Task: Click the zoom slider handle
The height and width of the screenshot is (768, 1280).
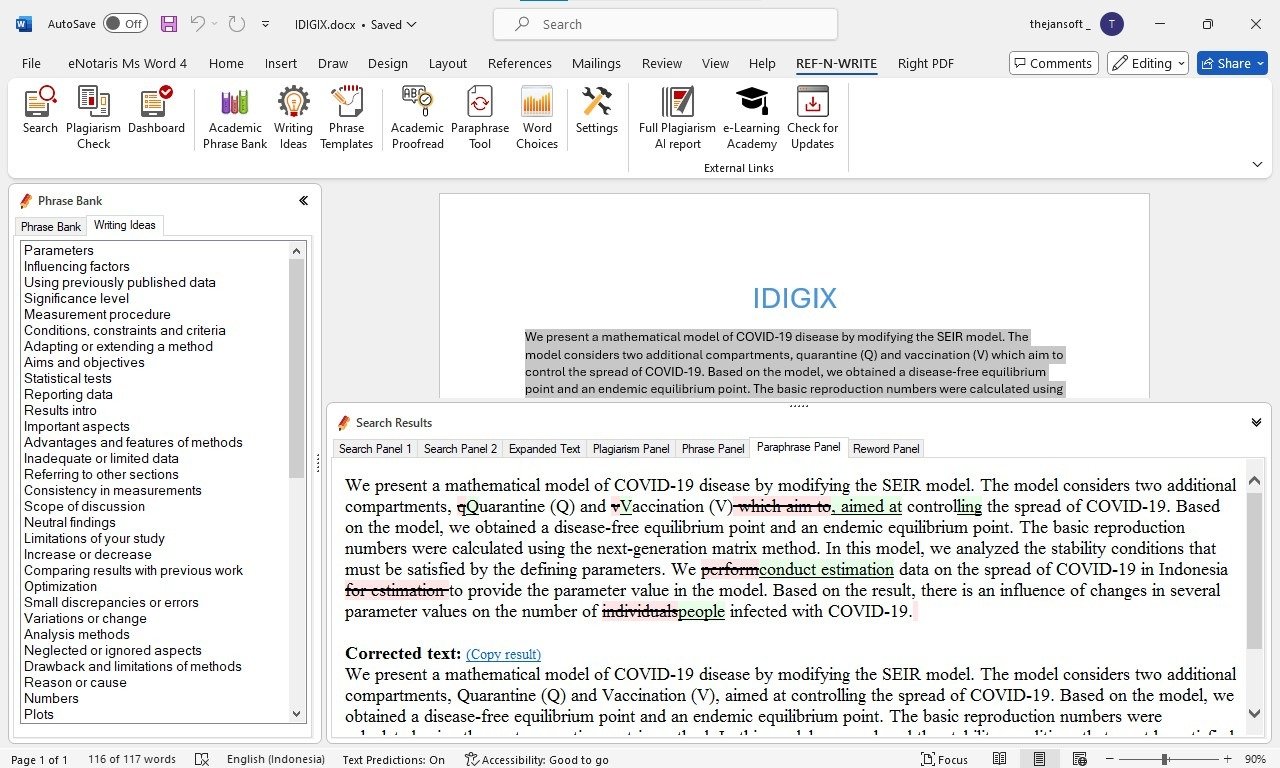Action: (x=1165, y=759)
